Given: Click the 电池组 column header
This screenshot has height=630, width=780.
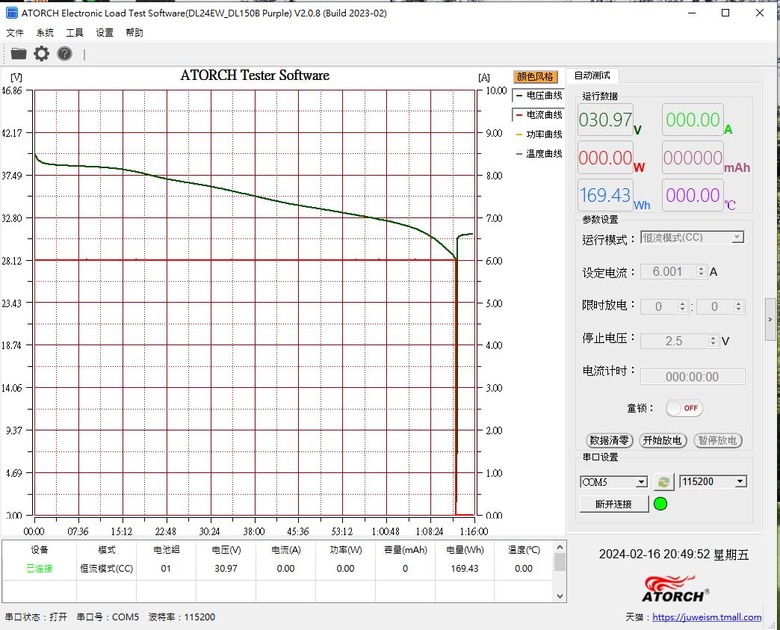Looking at the screenshot, I should [166, 550].
